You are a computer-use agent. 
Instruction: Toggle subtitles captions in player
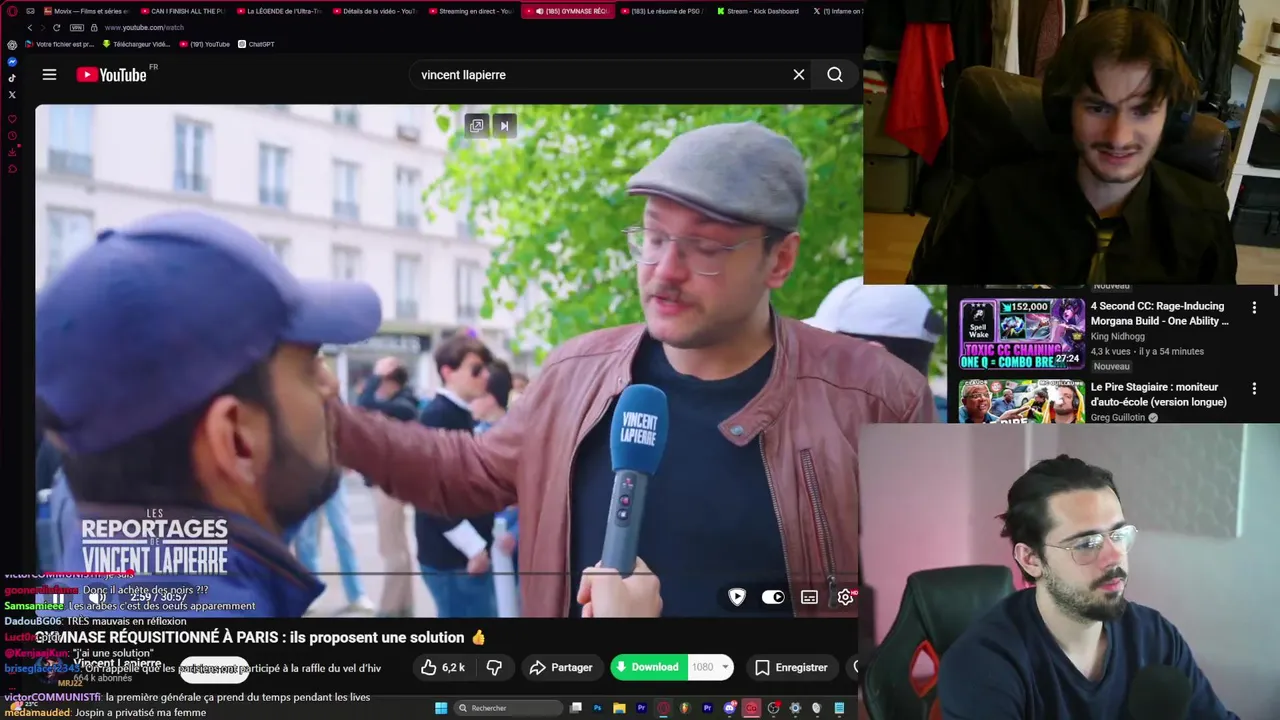[809, 597]
